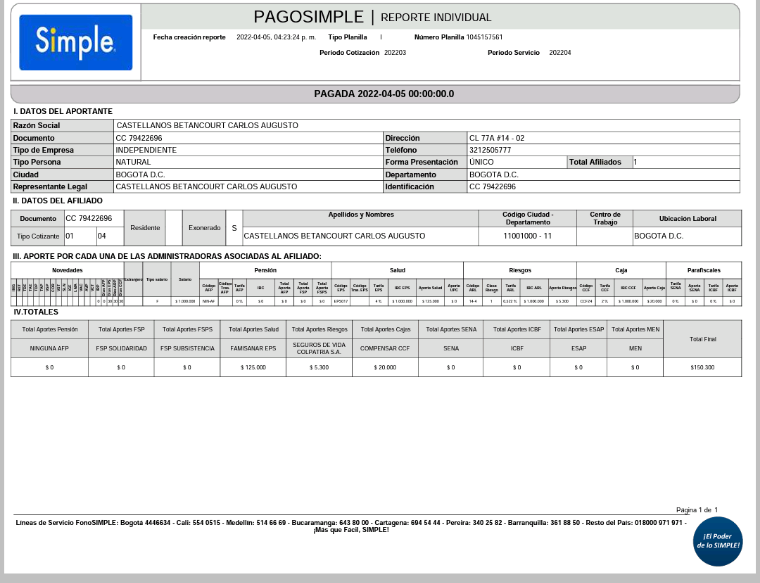Click the Forma Presentación value ÚNICO

pyautogui.click(x=481, y=162)
